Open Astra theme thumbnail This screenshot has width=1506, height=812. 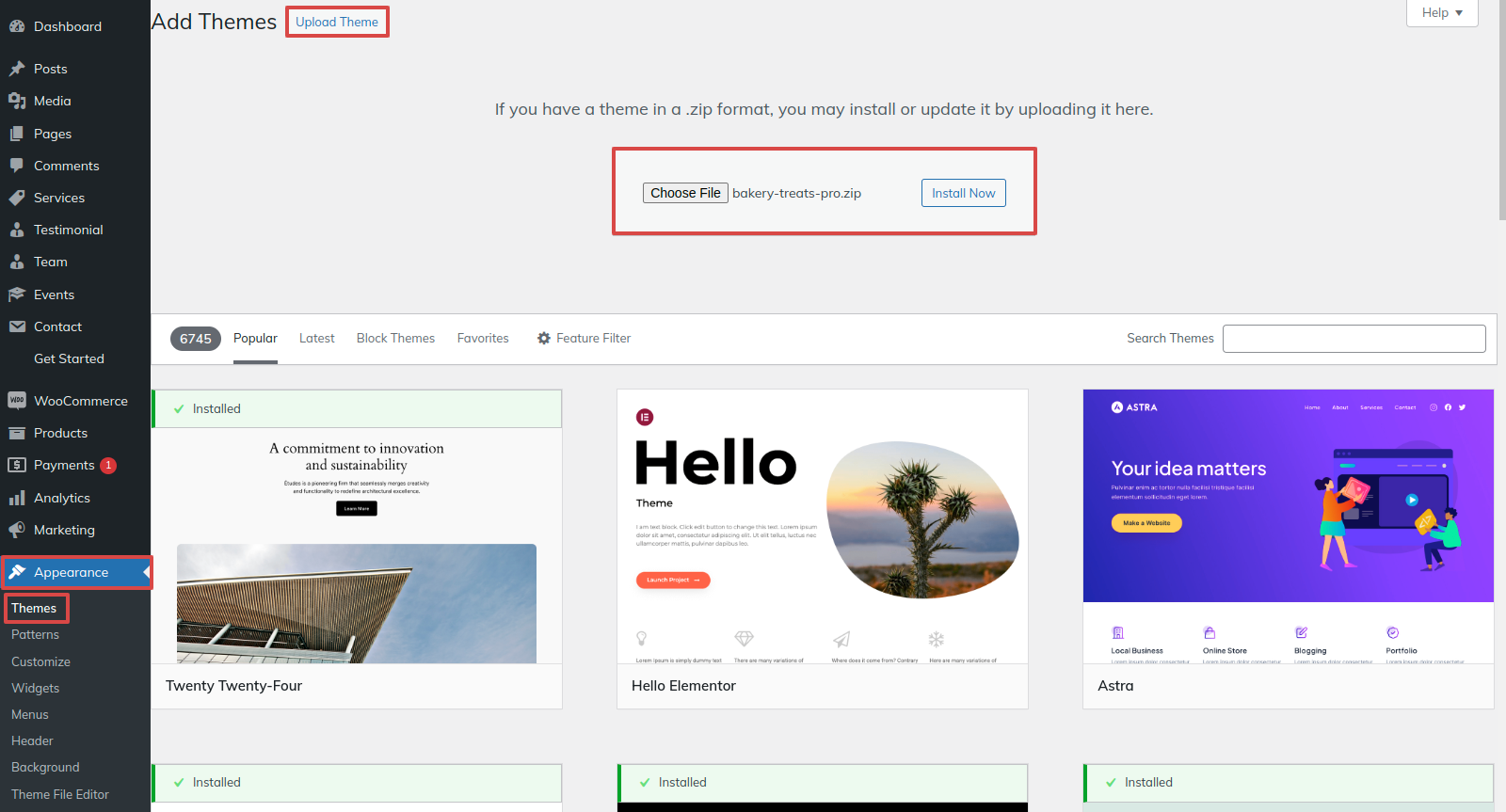click(1289, 527)
